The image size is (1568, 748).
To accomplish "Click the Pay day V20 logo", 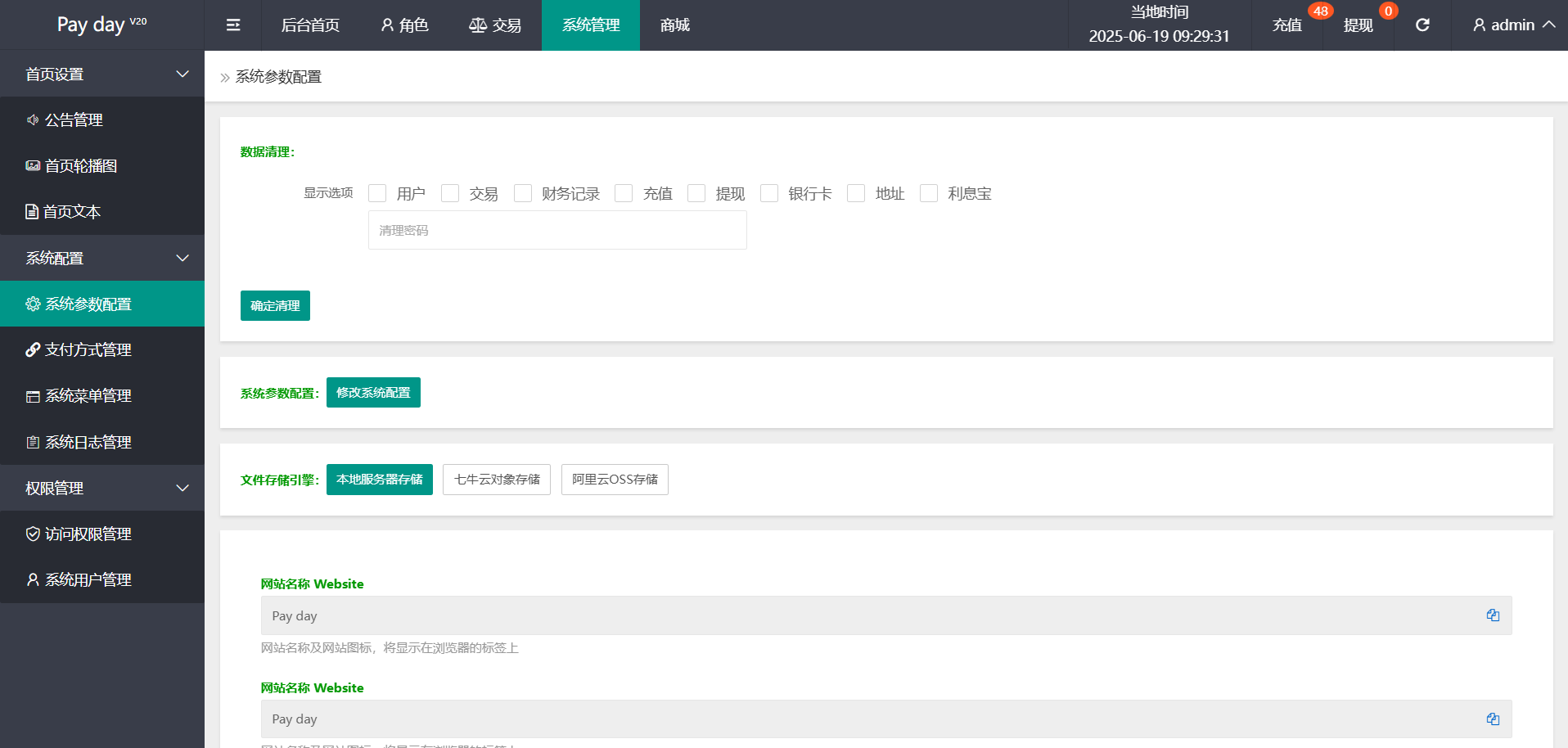I will click(x=102, y=25).
